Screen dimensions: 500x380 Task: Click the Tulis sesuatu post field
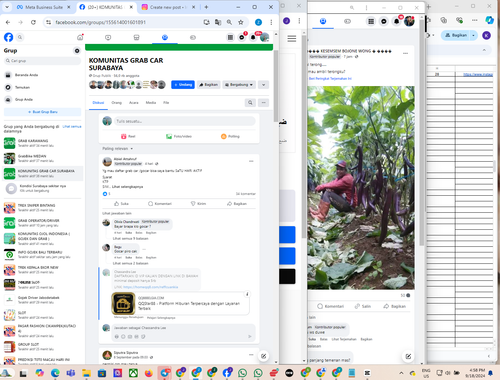pos(185,121)
